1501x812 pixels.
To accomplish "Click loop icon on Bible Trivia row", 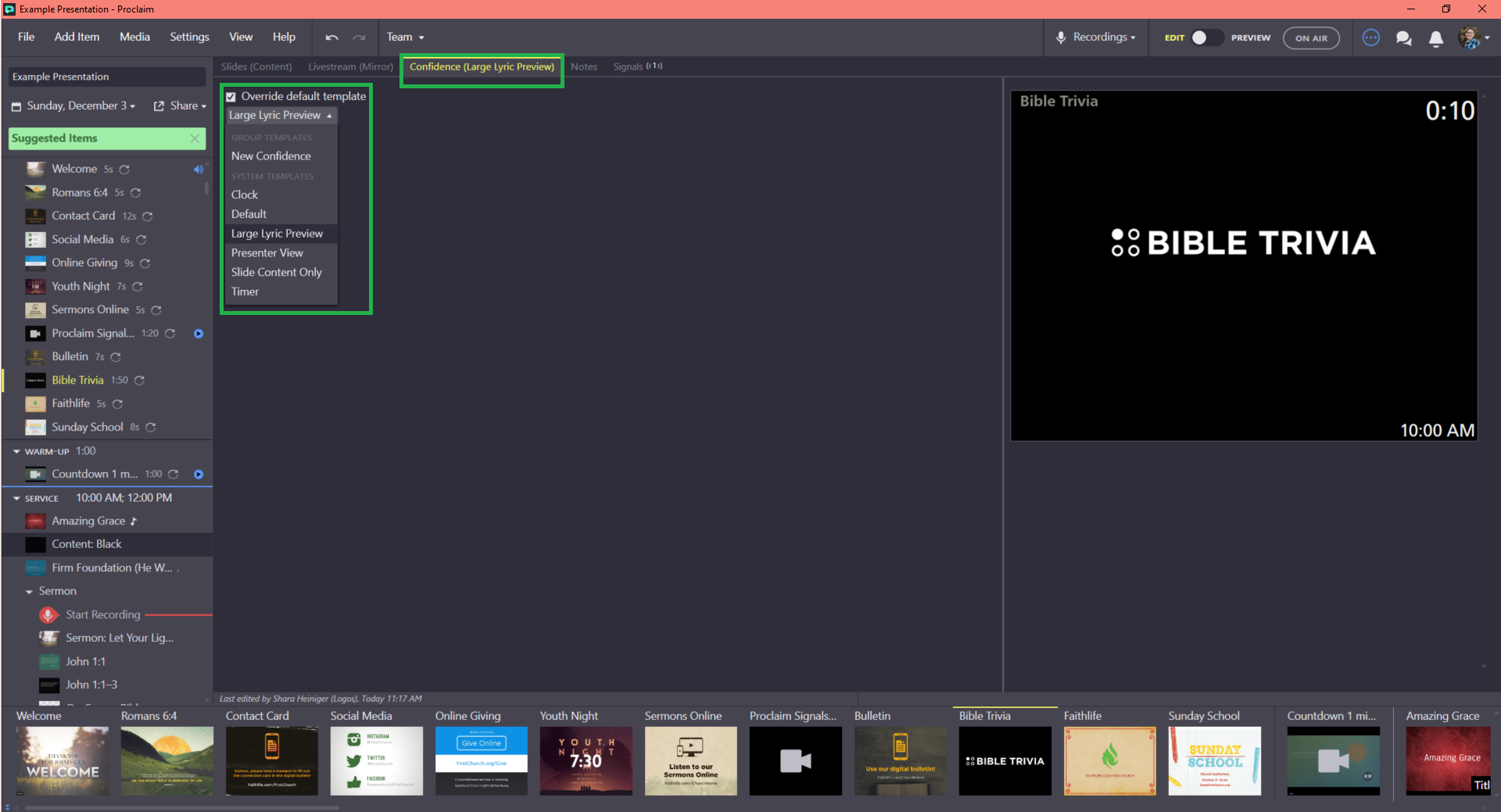I will [139, 381].
